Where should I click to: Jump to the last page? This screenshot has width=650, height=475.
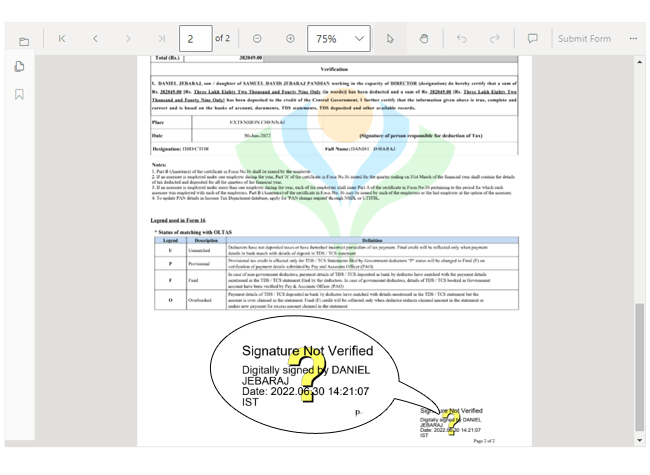[162, 39]
